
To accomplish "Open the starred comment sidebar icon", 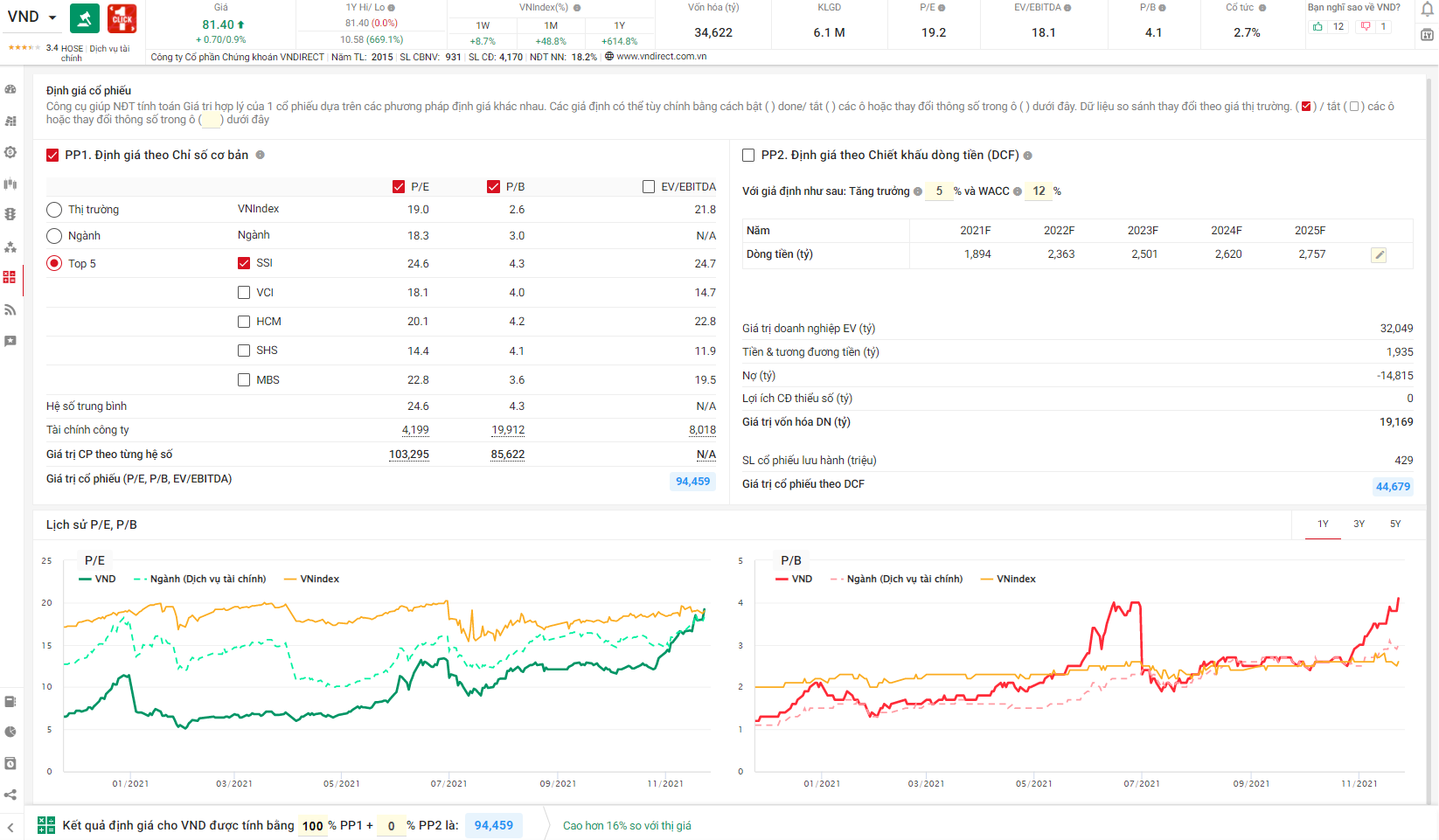I will tap(10, 341).
